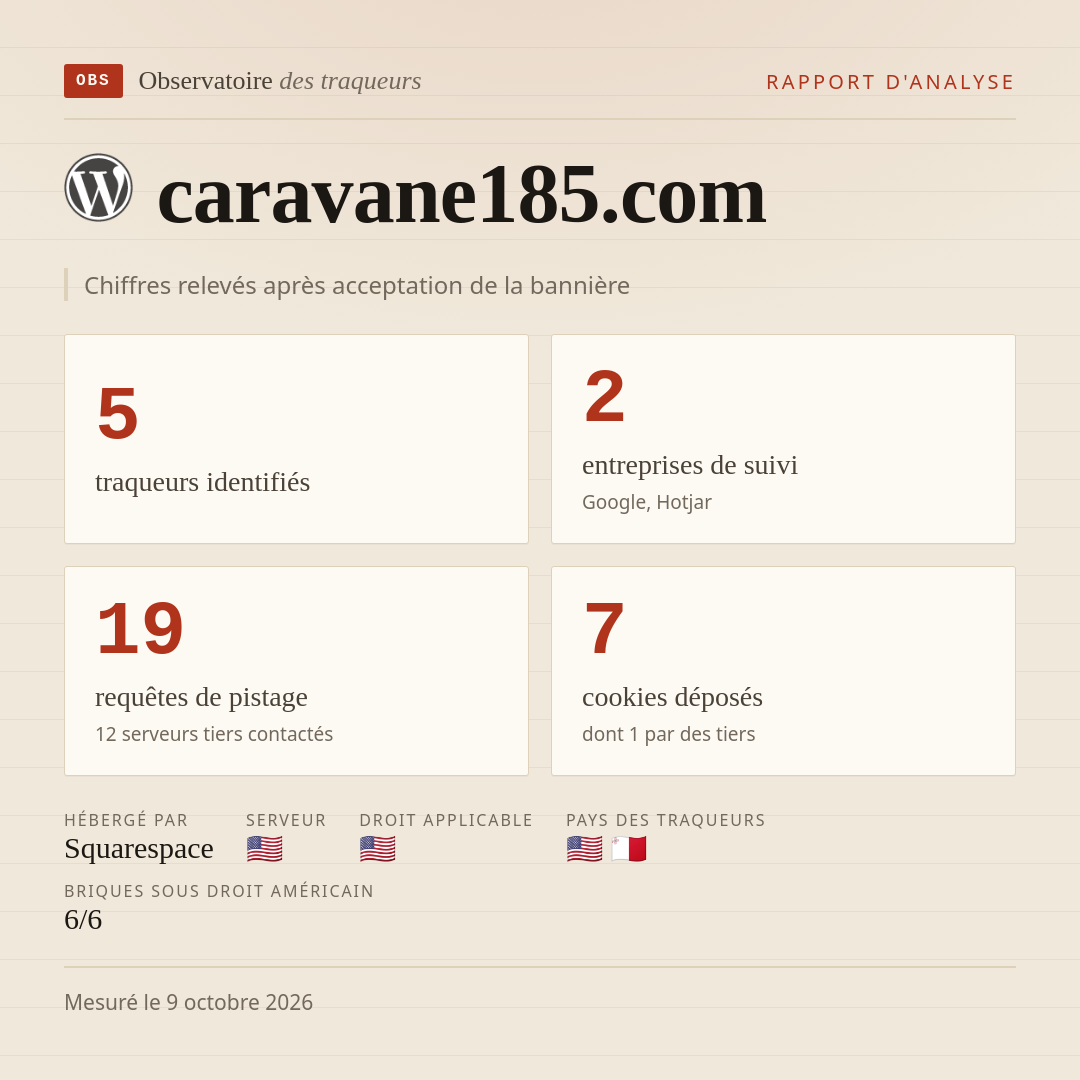The image size is (1080, 1080).
Task: Click the 6/6 value
Action: point(83,920)
